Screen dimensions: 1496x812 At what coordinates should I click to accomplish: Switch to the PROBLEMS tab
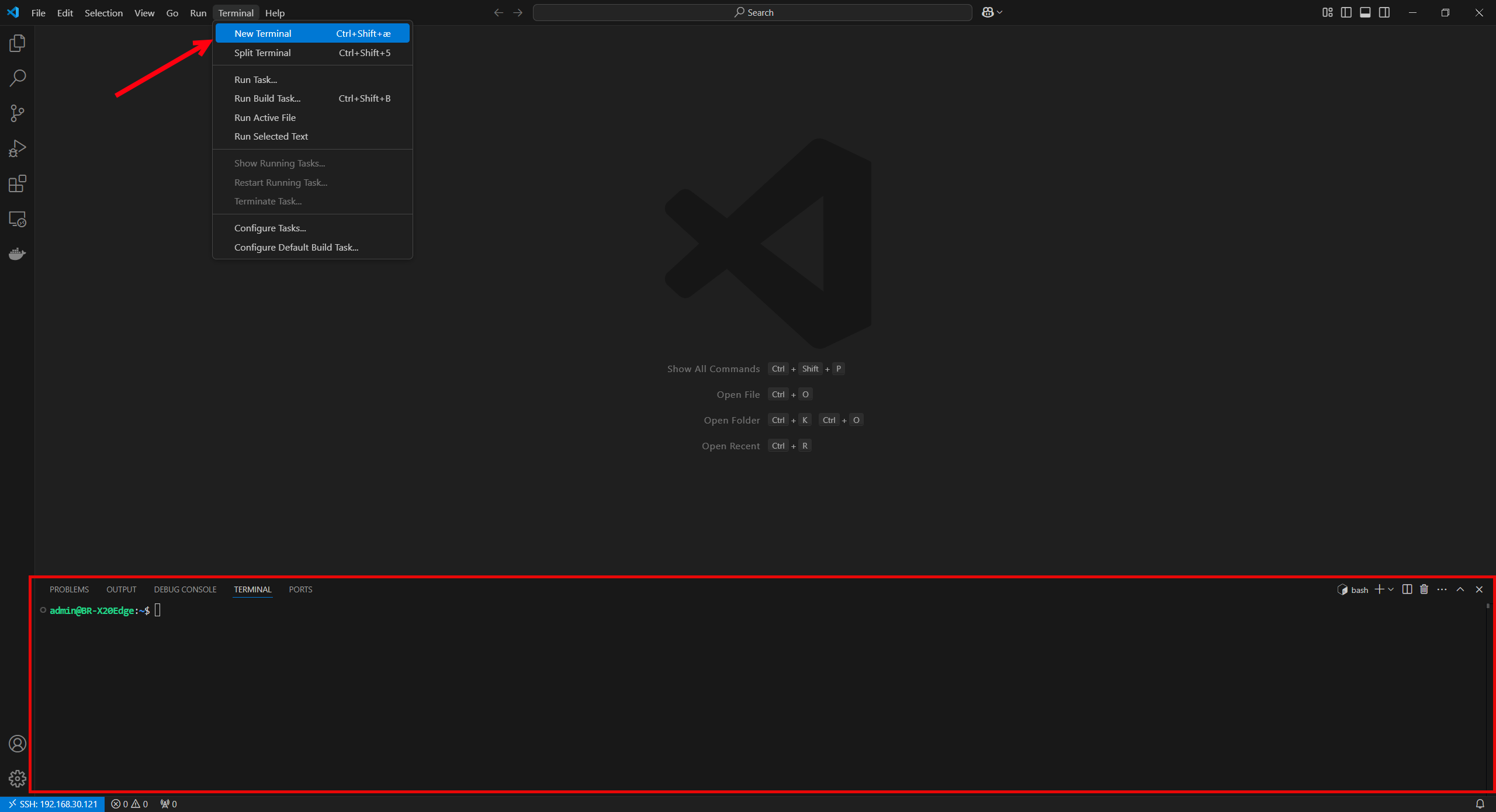(69, 589)
